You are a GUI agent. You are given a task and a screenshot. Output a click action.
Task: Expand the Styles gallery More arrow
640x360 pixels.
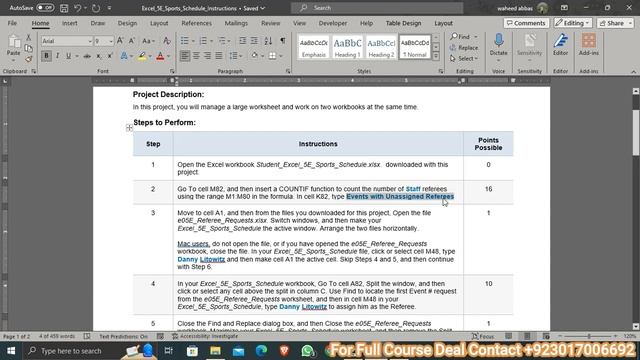[436, 57]
